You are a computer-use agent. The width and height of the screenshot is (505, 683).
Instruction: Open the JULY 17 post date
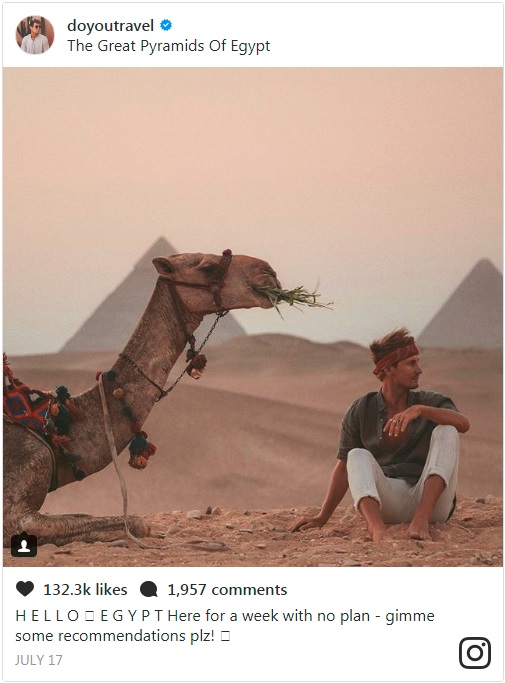(39, 660)
